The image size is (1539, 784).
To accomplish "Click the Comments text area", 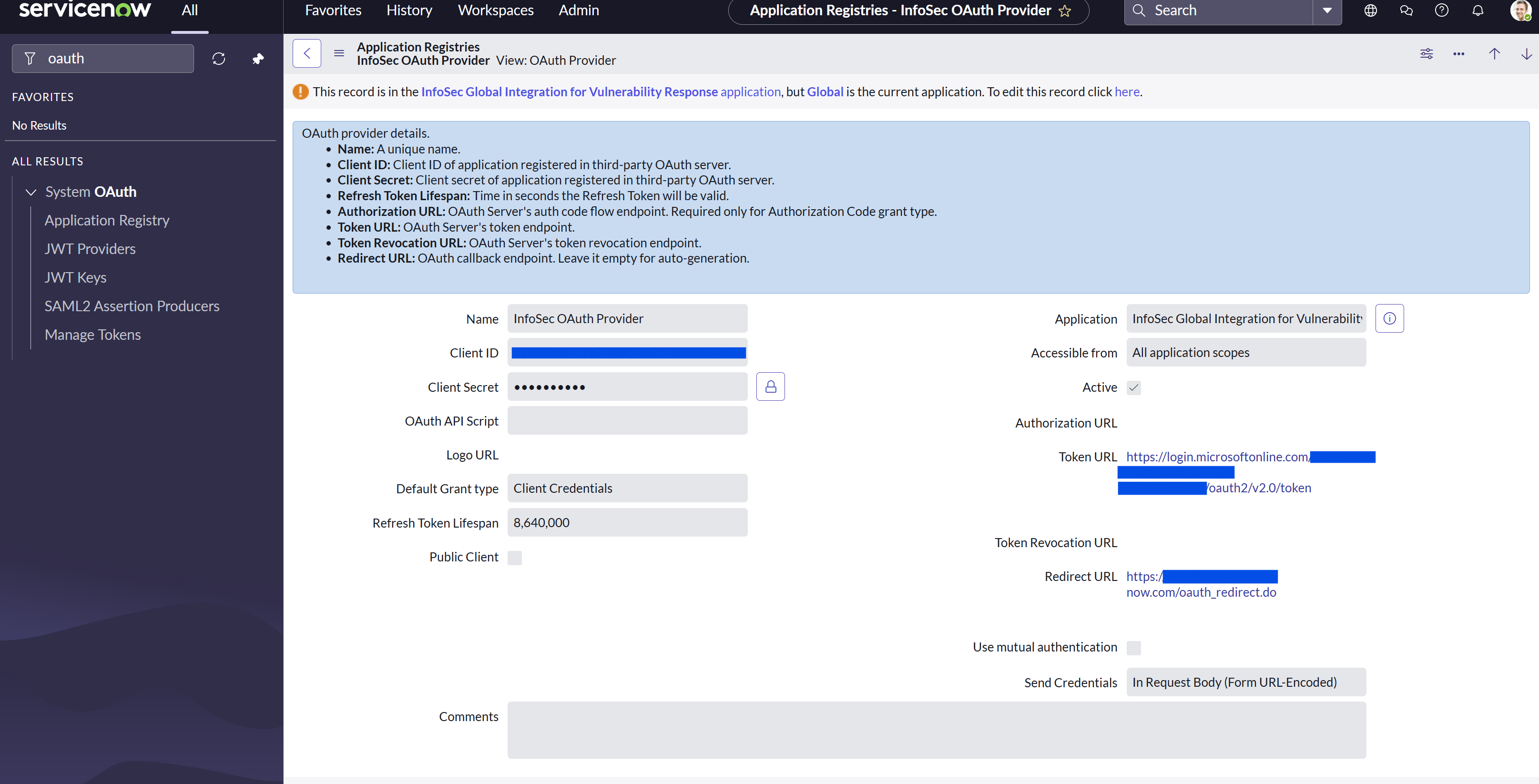I will point(937,730).
